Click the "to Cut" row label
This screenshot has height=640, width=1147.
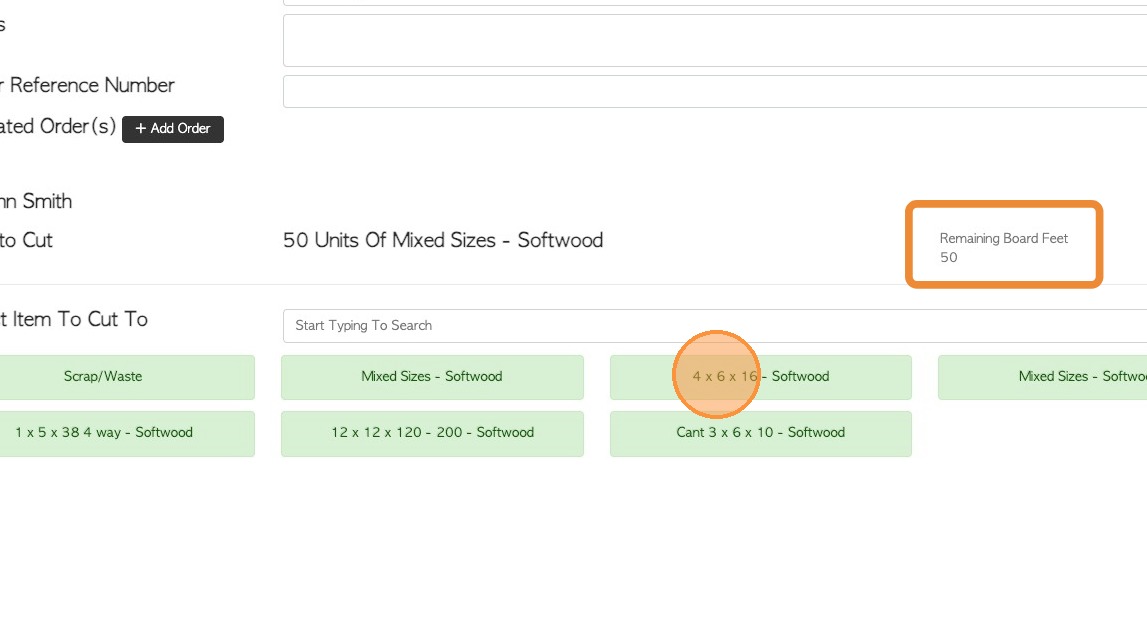(x=26, y=240)
